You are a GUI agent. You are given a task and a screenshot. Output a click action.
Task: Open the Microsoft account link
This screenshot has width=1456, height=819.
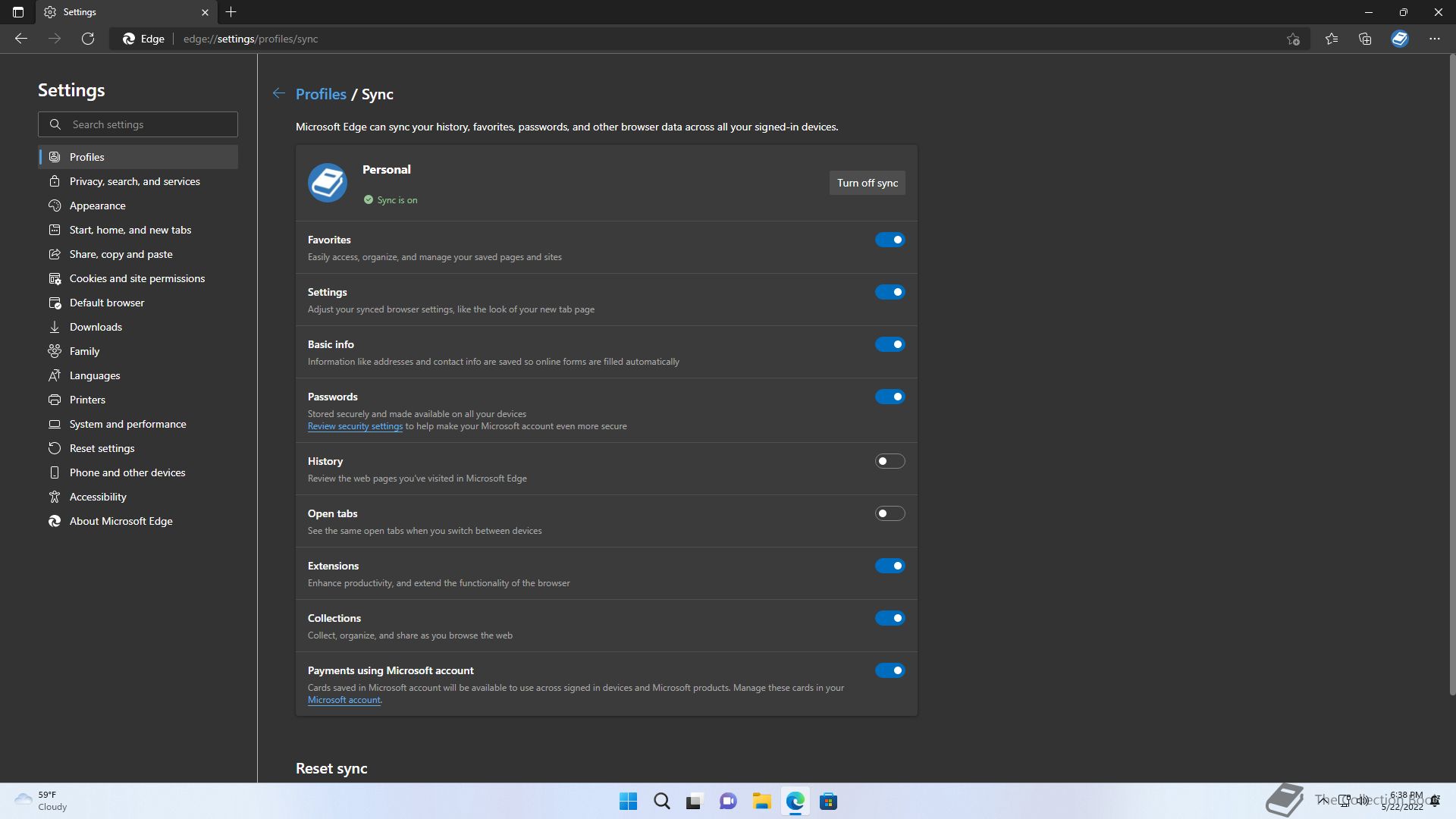click(344, 700)
